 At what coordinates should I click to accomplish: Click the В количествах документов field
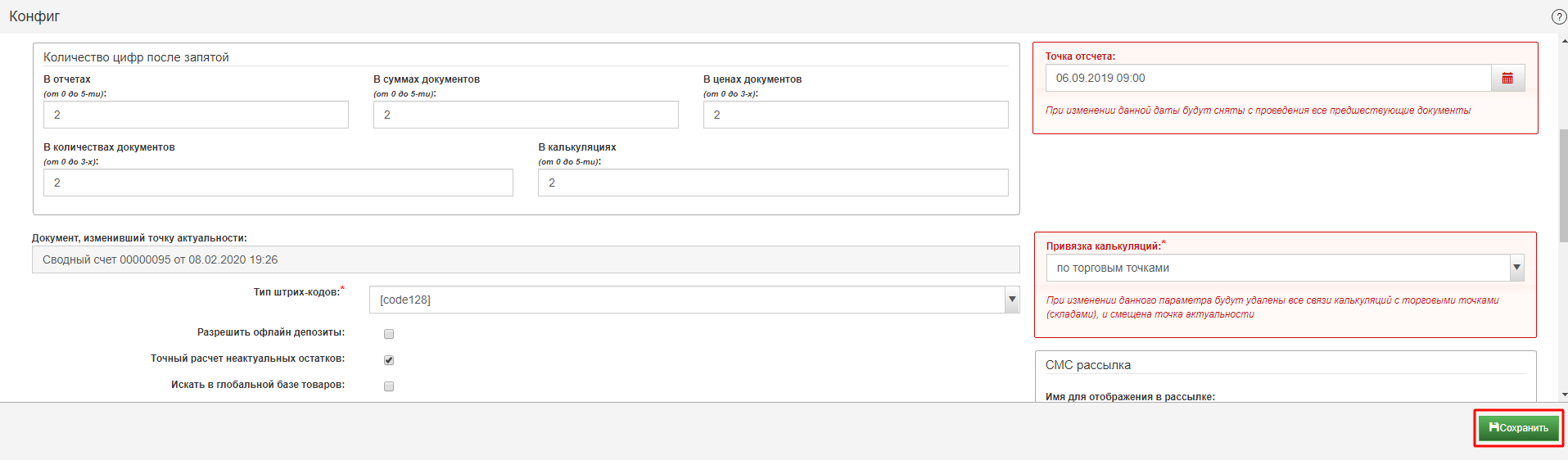[278, 183]
